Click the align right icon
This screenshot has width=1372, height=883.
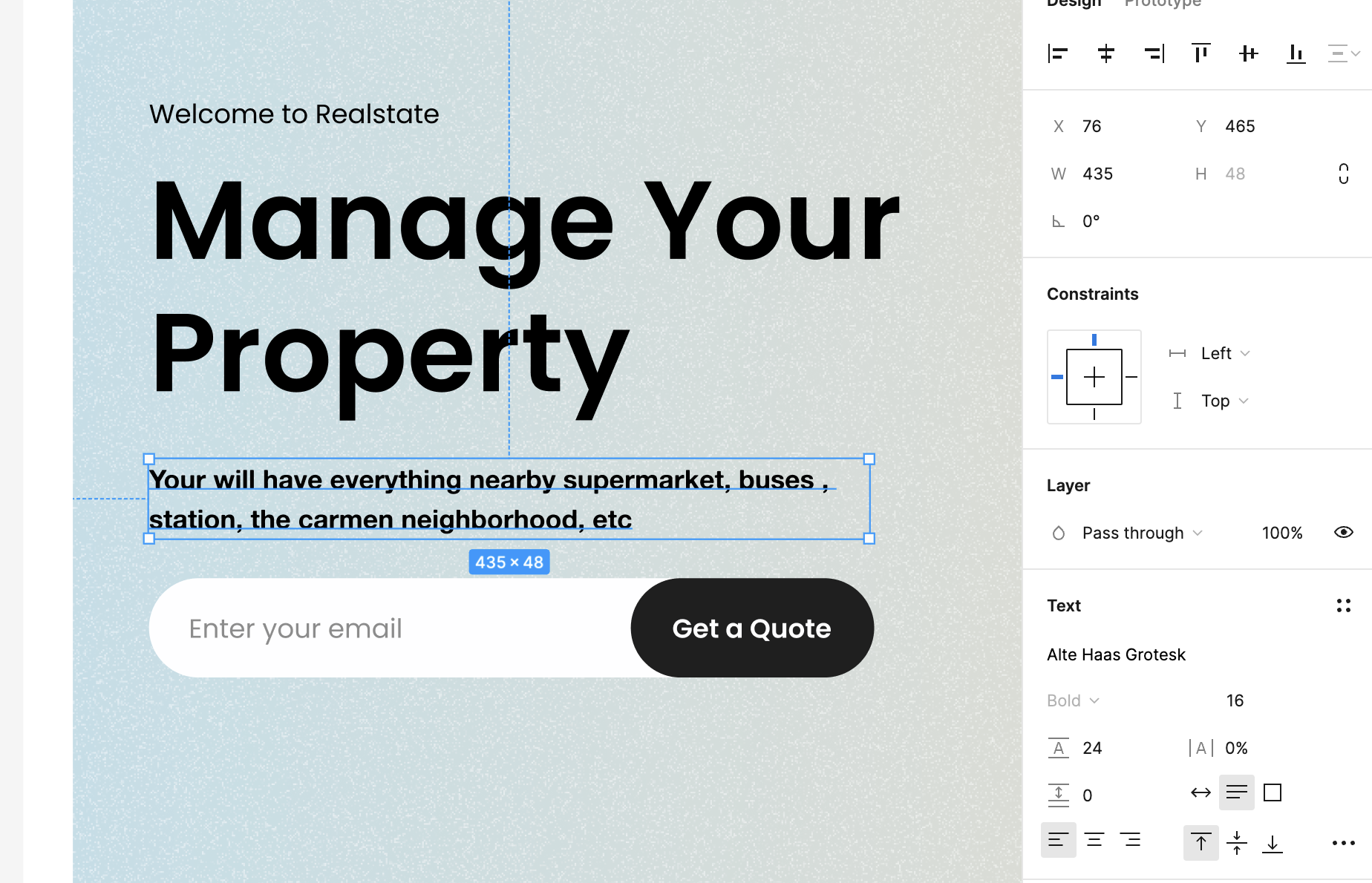[x=1154, y=53]
